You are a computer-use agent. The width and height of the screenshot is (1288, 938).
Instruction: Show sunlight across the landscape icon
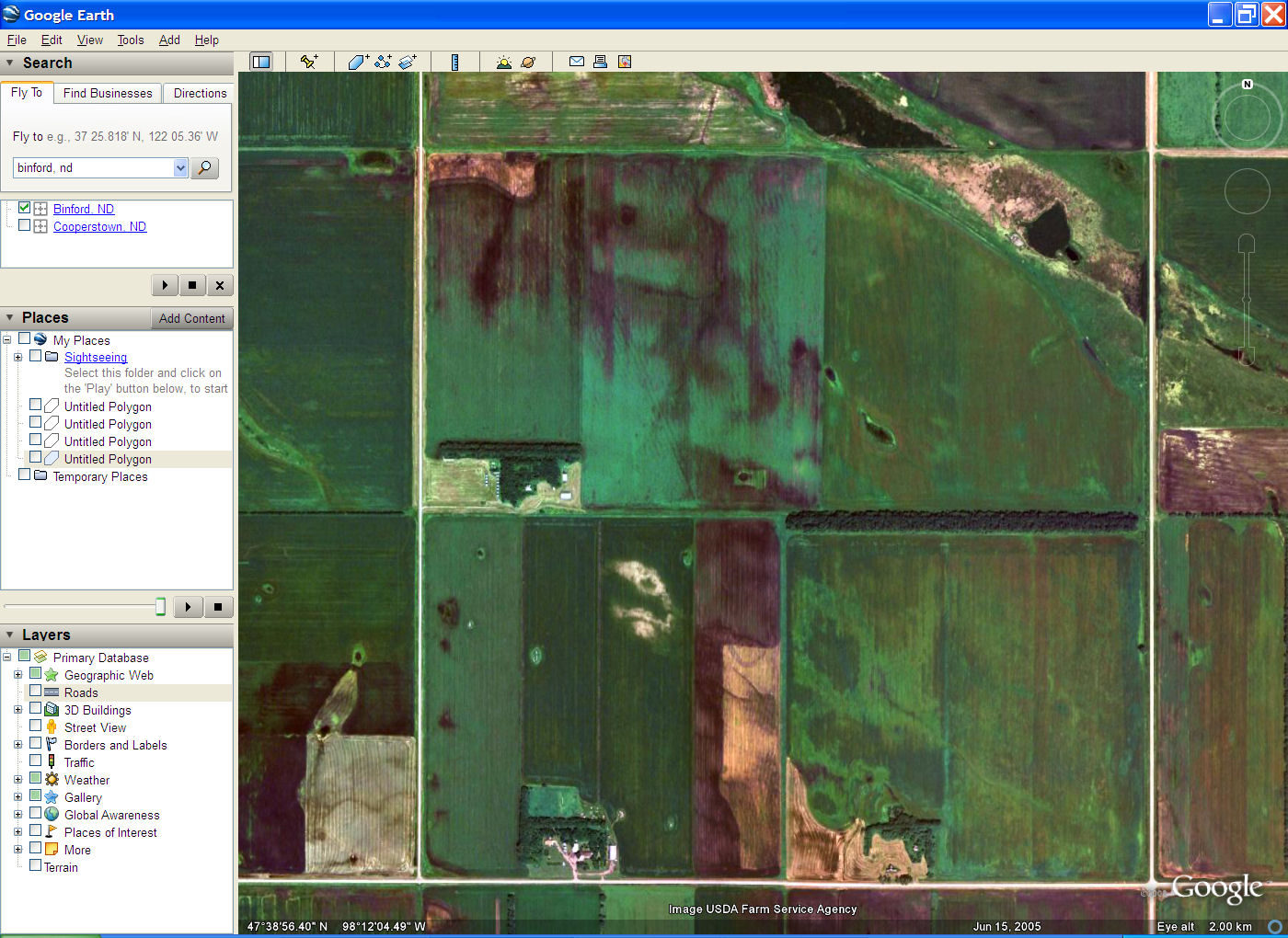point(503,62)
